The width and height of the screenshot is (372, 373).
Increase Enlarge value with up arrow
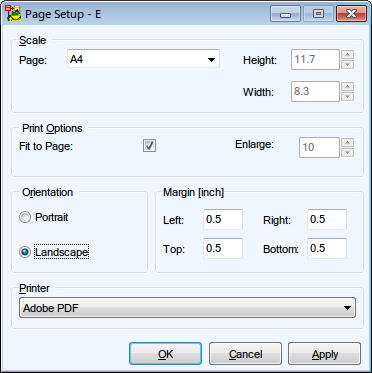(x=348, y=142)
